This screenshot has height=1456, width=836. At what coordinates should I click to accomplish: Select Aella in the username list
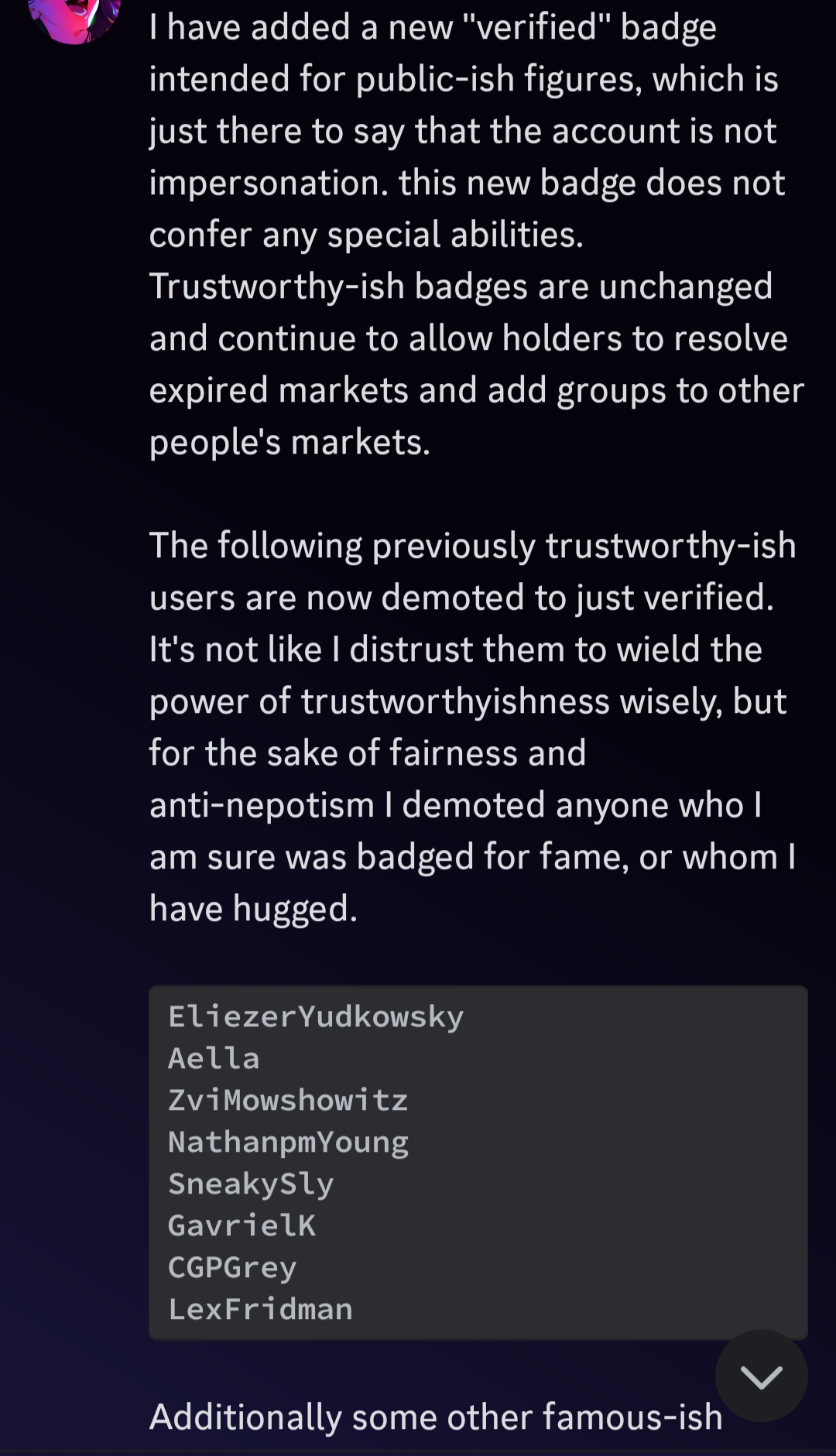click(214, 1058)
